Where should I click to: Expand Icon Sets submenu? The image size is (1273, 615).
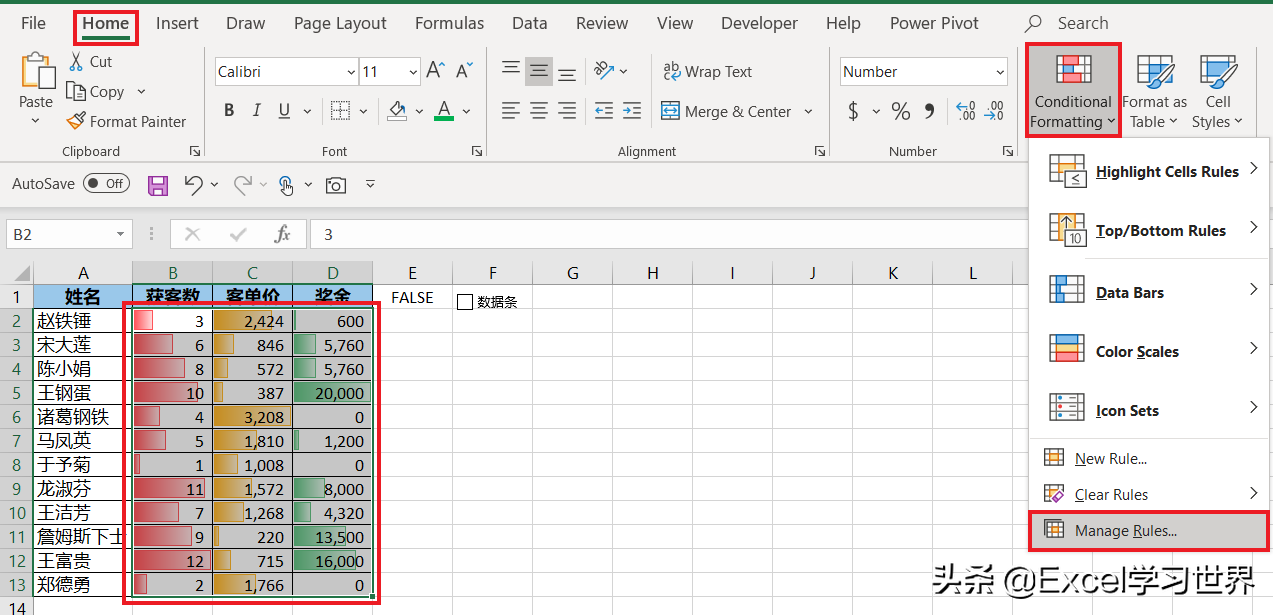click(x=1149, y=410)
